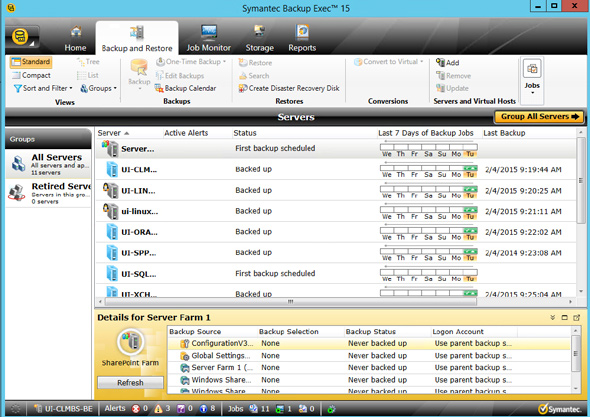The width and height of the screenshot is (590, 417).
Task: Select ConfigurationV3... backup source row
Action: [369, 343]
